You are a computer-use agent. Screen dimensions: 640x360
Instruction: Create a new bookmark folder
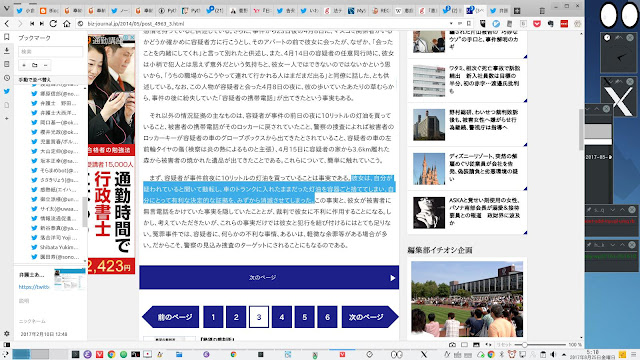(35, 65)
